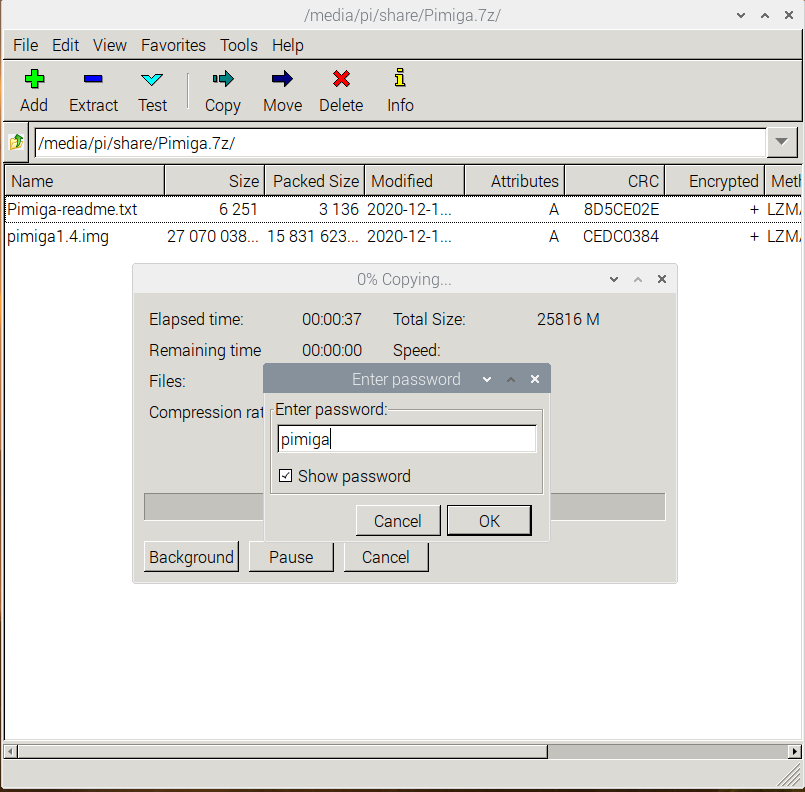Screen dimensions: 805x792
Task: Click Pause button in Copying dialog
Action: click(x=291, y=556)
